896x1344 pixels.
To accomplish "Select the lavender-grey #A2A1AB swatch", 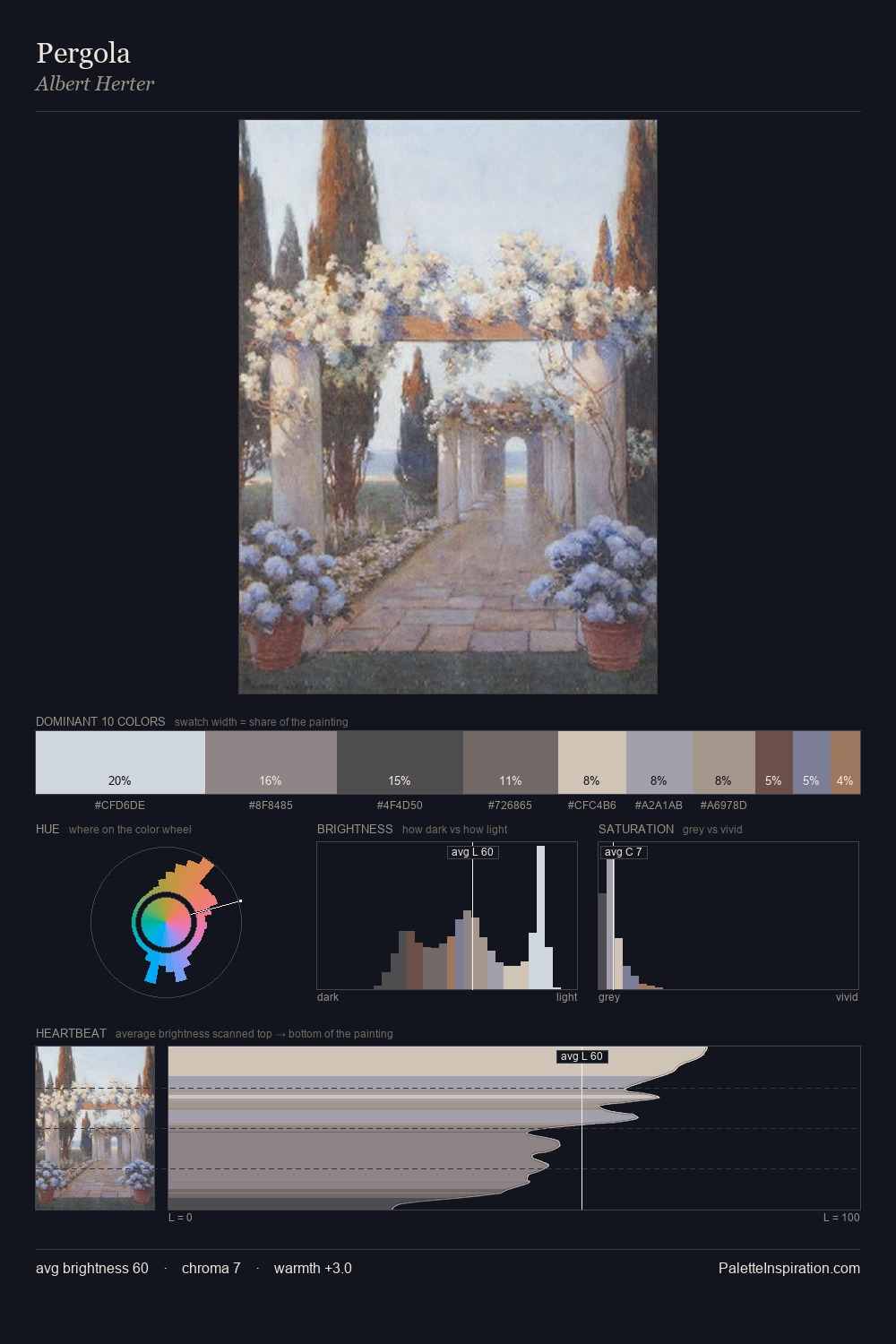I will [659, 762].
